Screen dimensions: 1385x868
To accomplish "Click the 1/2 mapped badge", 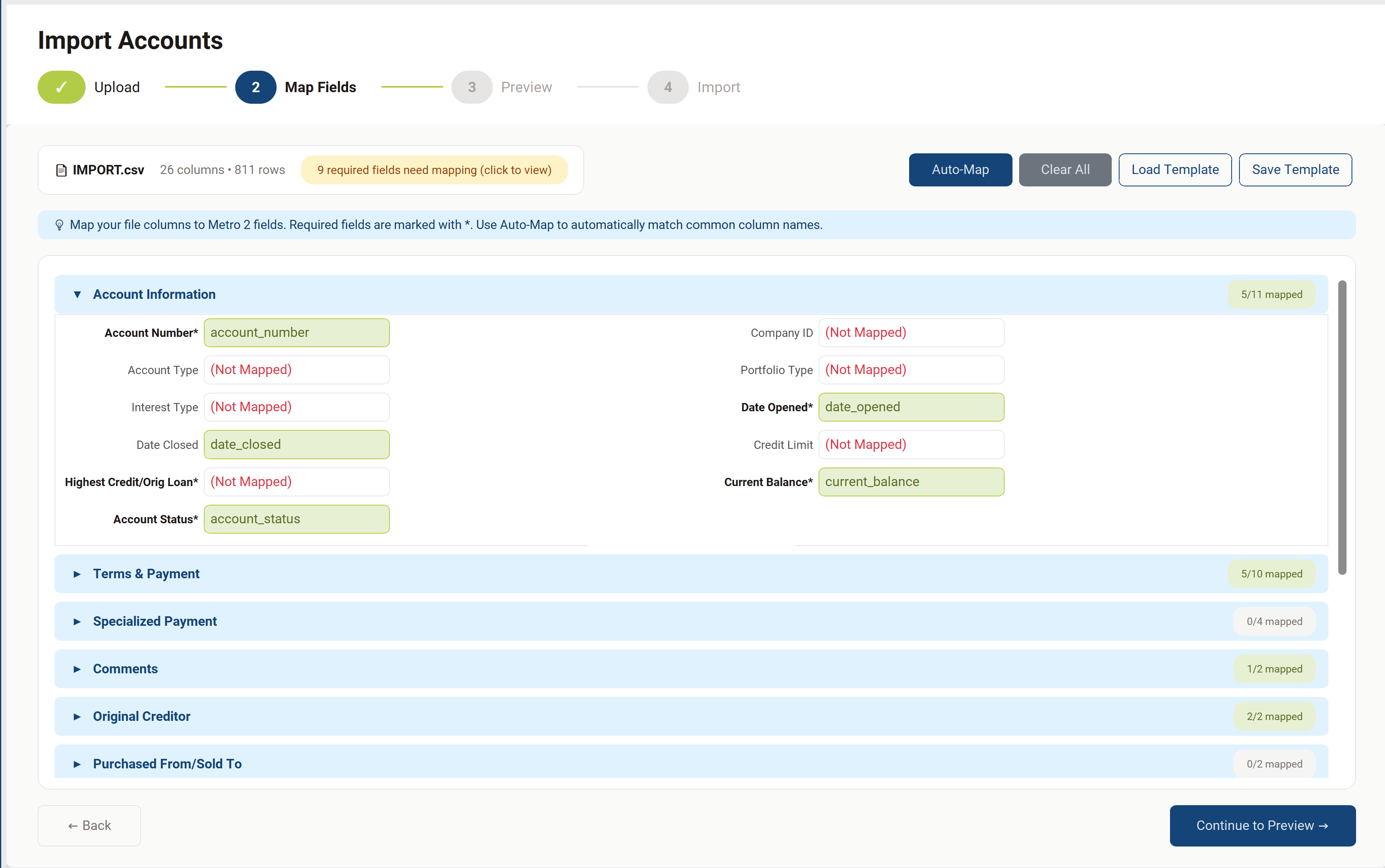I will pyautogui.click(x=1274, y=669).
